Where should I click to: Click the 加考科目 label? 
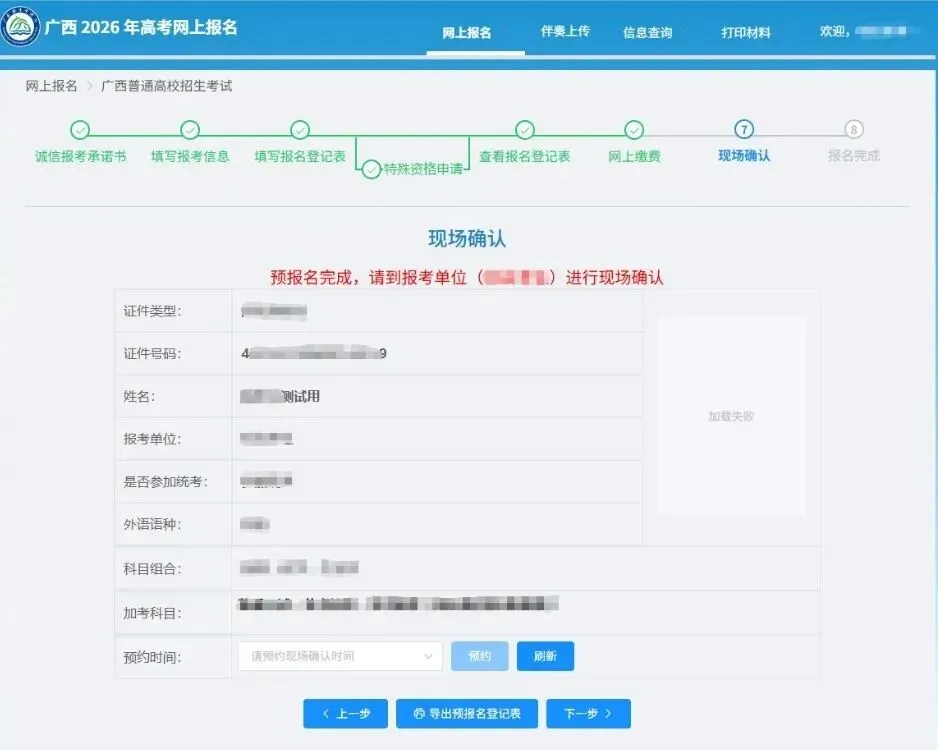pos(152,613)
